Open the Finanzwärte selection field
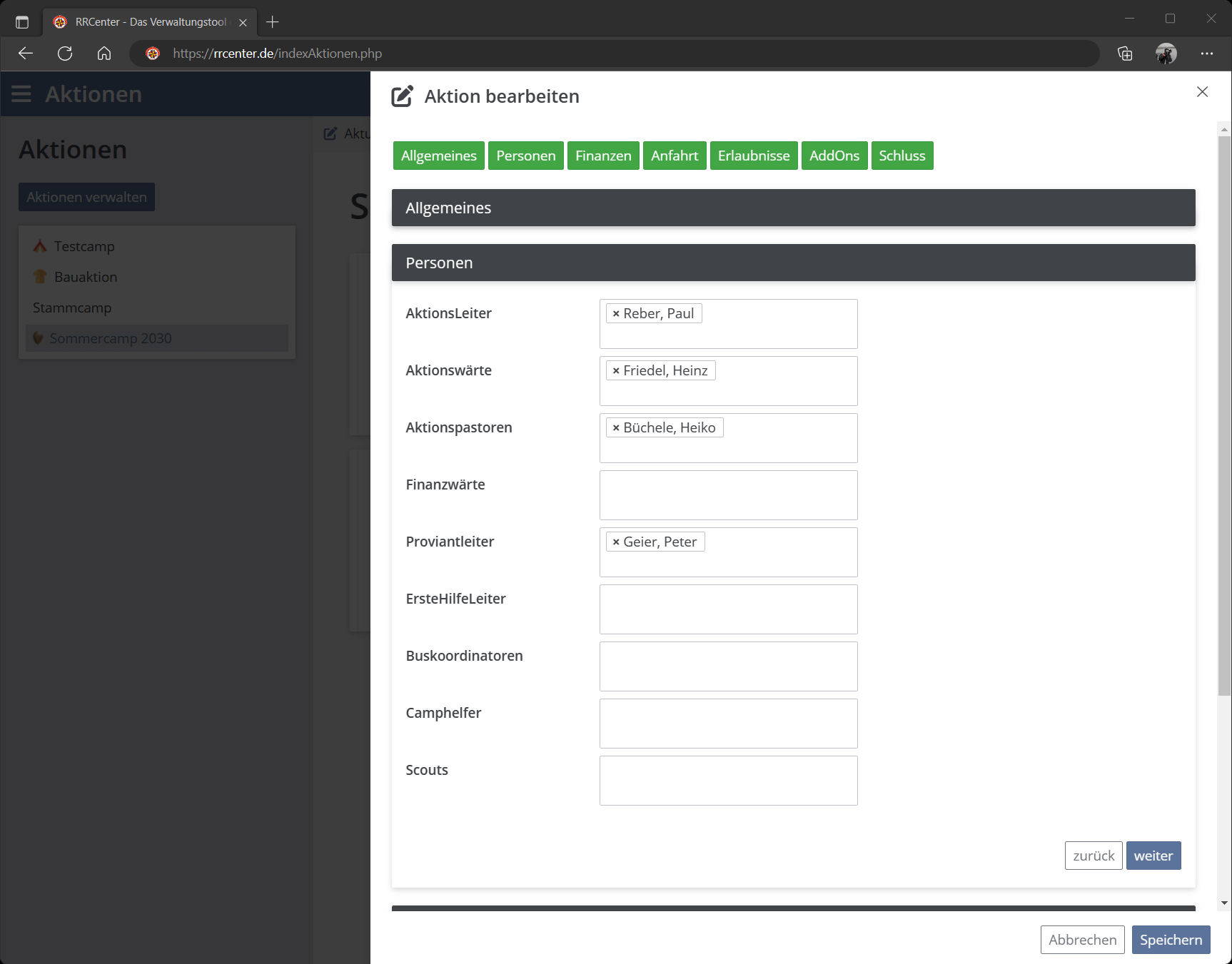This screenshot has height=964, width=1232. point(728,495)
